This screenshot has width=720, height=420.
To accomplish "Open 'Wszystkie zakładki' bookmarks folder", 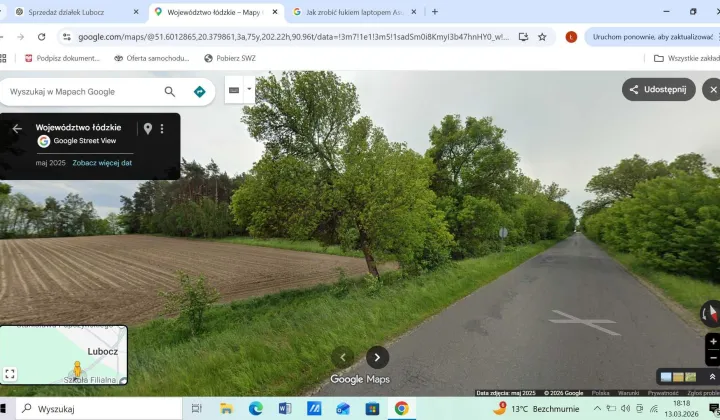I will click(687, 58).
